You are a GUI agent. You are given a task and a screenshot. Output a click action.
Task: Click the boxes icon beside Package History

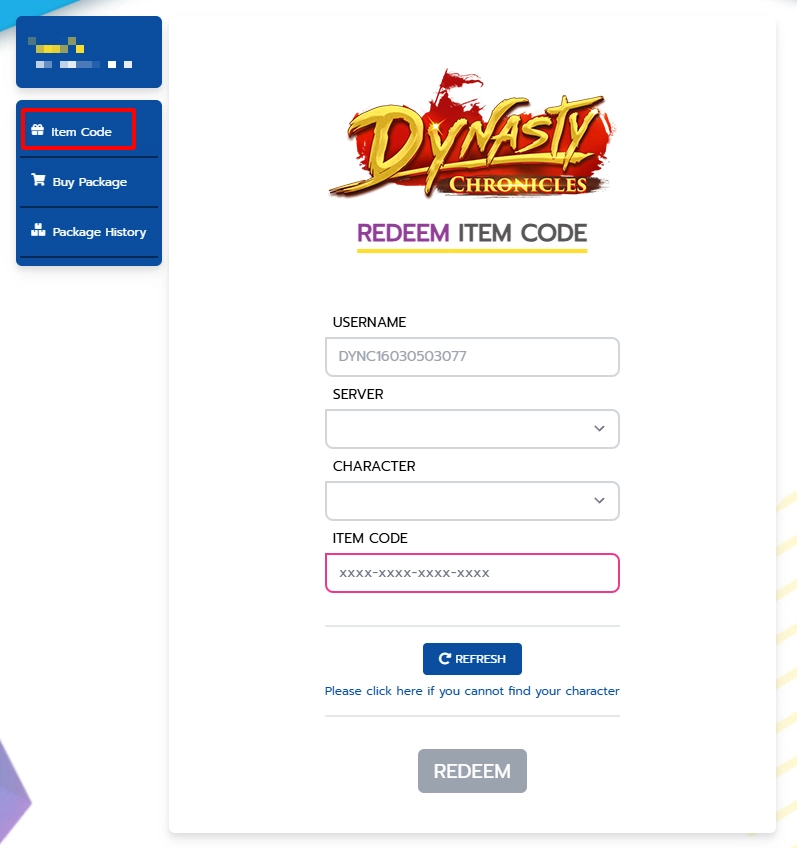pyautogui.click(x=38, y=230)
